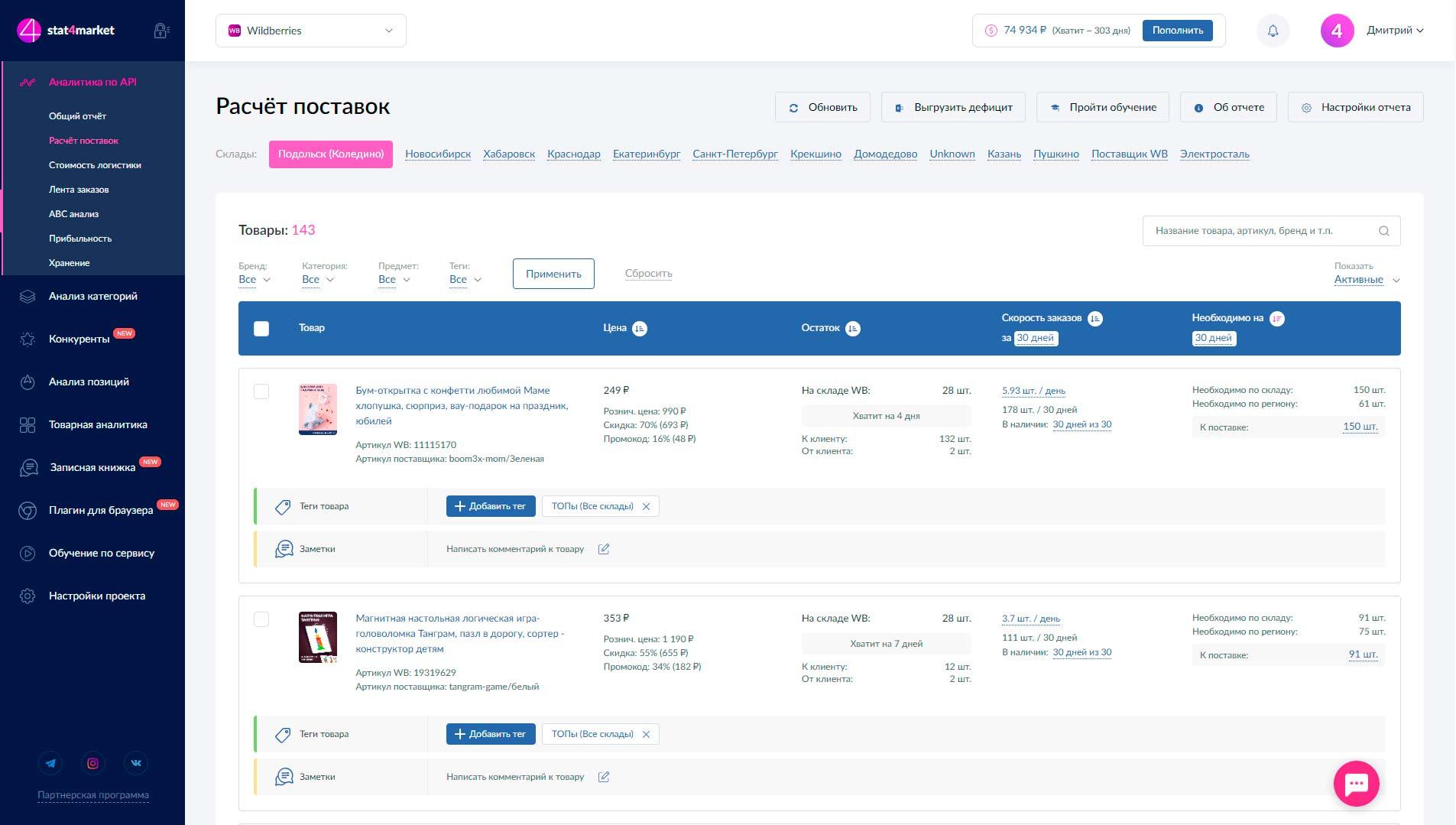Click the Telegram icon in sidebar footer
This screenshot has height=825, width=1456.
[50, 763]
